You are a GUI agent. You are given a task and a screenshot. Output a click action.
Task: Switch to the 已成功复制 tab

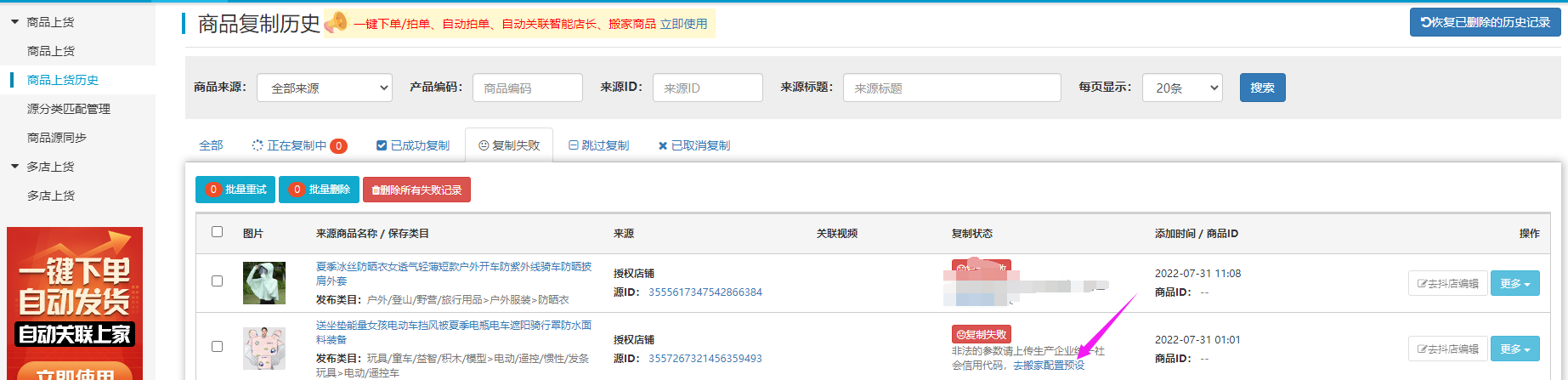click(413, 145)
